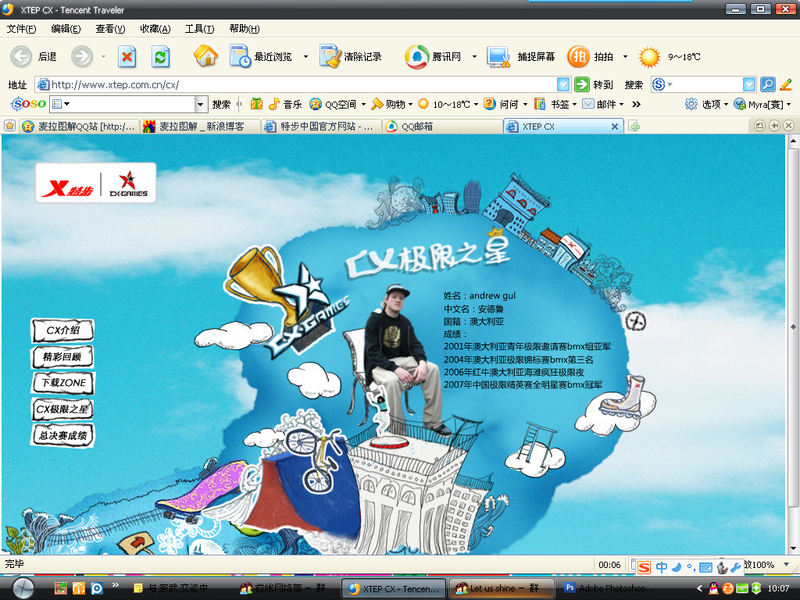The image size is (800, 600).
Task: Click the Sogou input method S icon
Action: (x=644, y=567)
